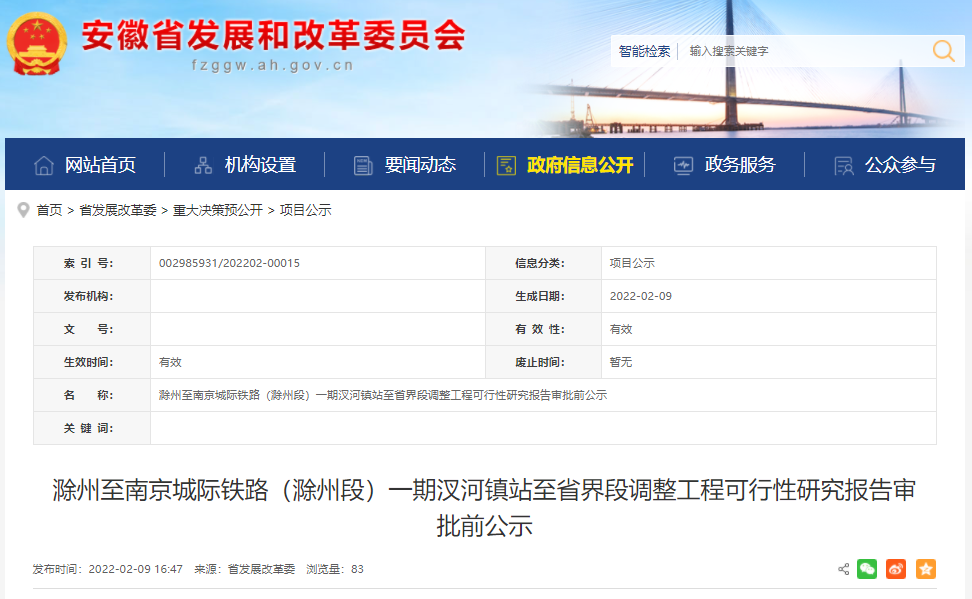Click the 来源：省发展改革委 text

[x=245, y=569]
